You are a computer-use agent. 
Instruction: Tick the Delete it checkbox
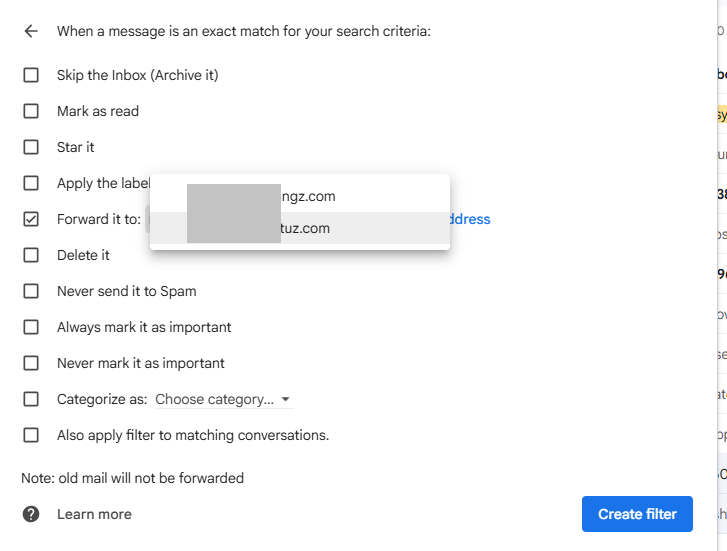[x=31, y=255]
